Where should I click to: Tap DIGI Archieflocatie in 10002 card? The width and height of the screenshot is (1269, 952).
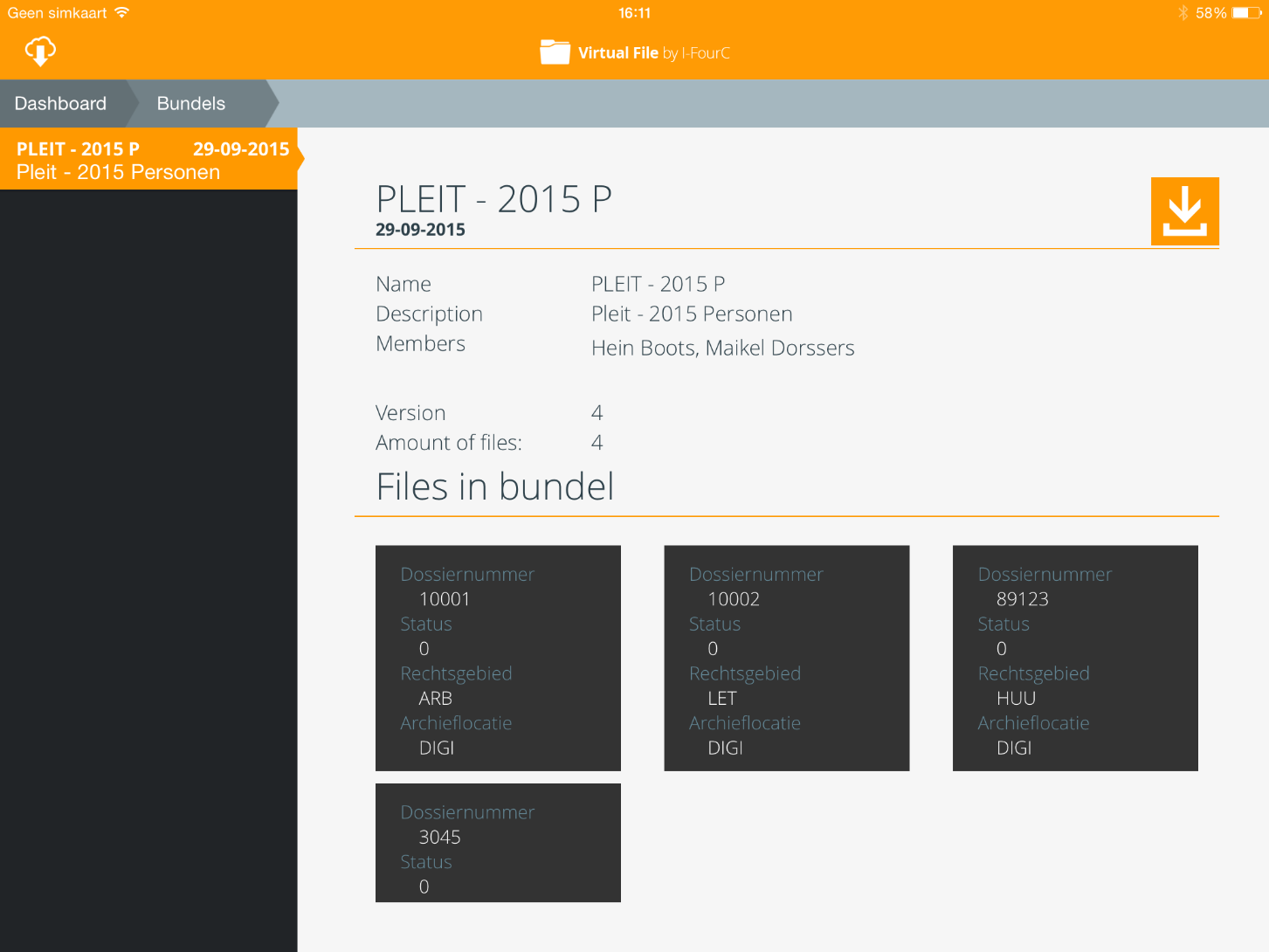pyautogui.click(x=725, y=748)
